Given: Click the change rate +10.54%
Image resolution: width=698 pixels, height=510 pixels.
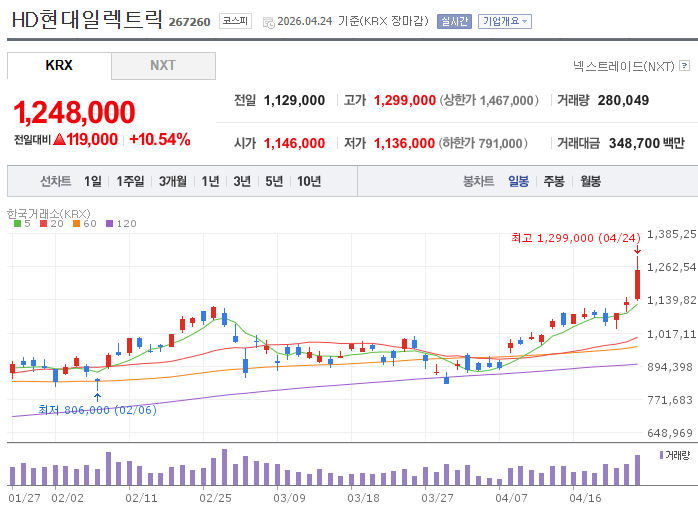Looking at the screenshot, I should coord(160,139).
